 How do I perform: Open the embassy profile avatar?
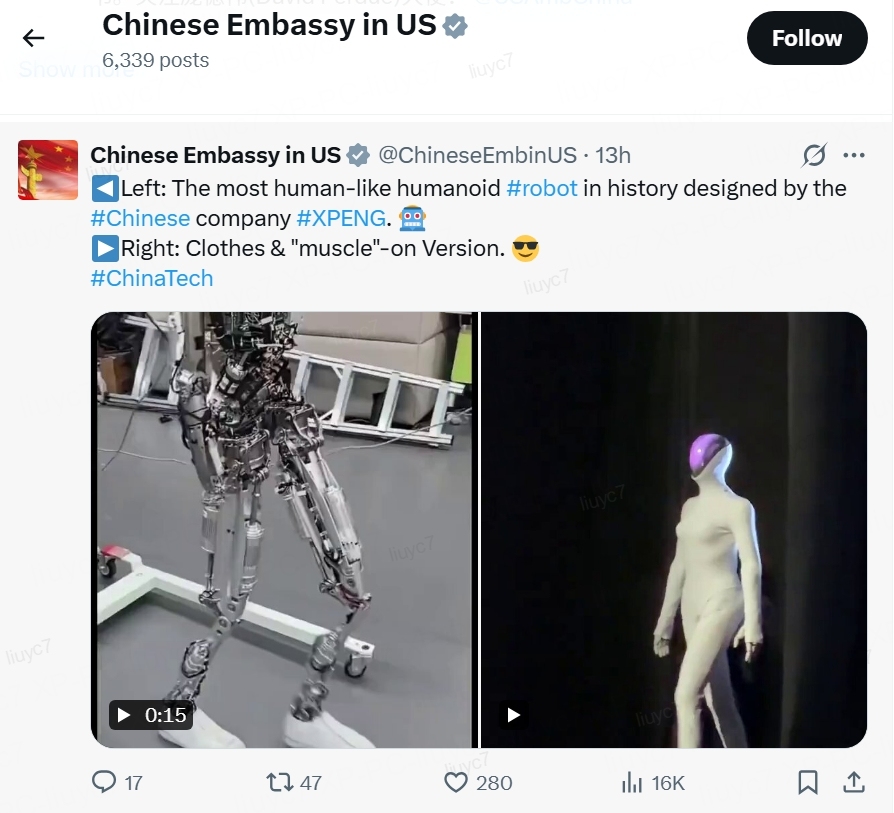[48, 170]
